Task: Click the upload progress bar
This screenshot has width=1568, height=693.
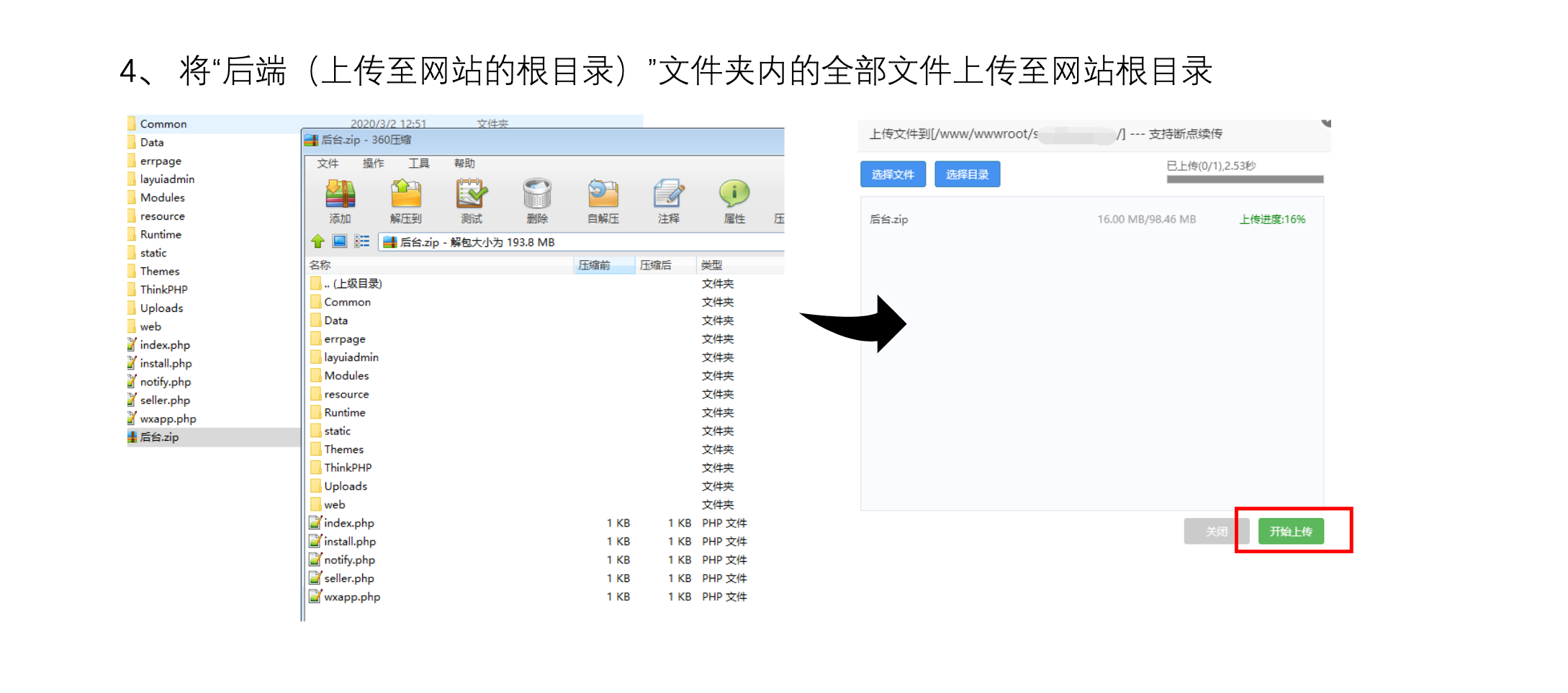Action: coord(1245,179)
